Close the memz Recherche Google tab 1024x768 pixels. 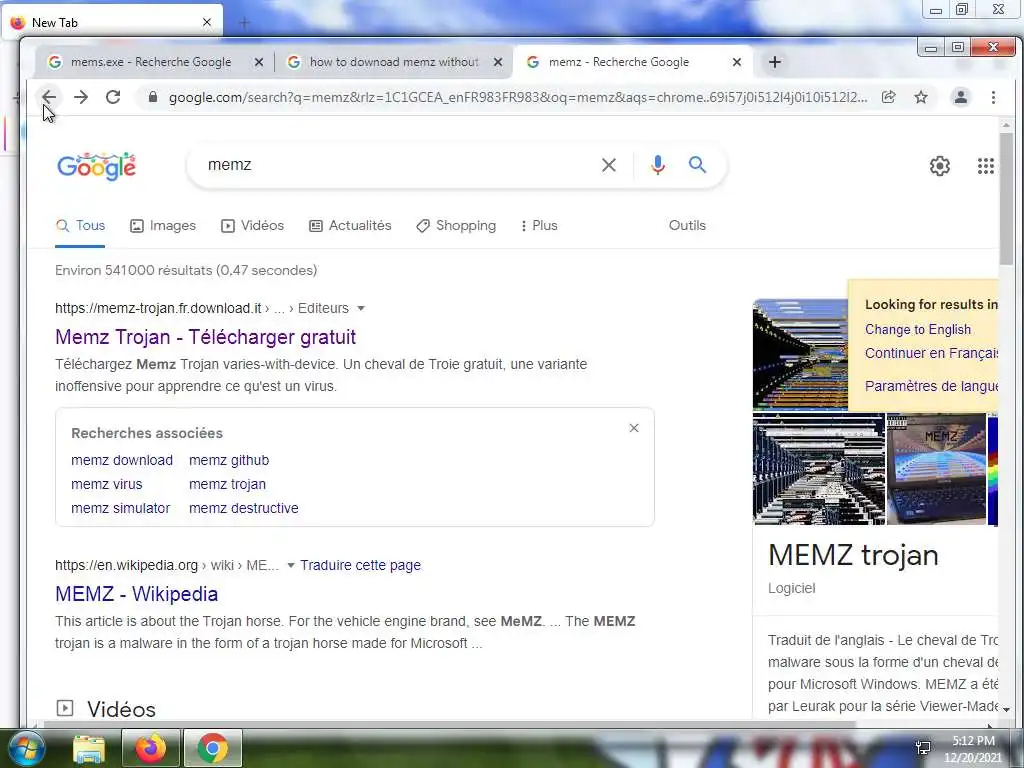click(737, 62)
